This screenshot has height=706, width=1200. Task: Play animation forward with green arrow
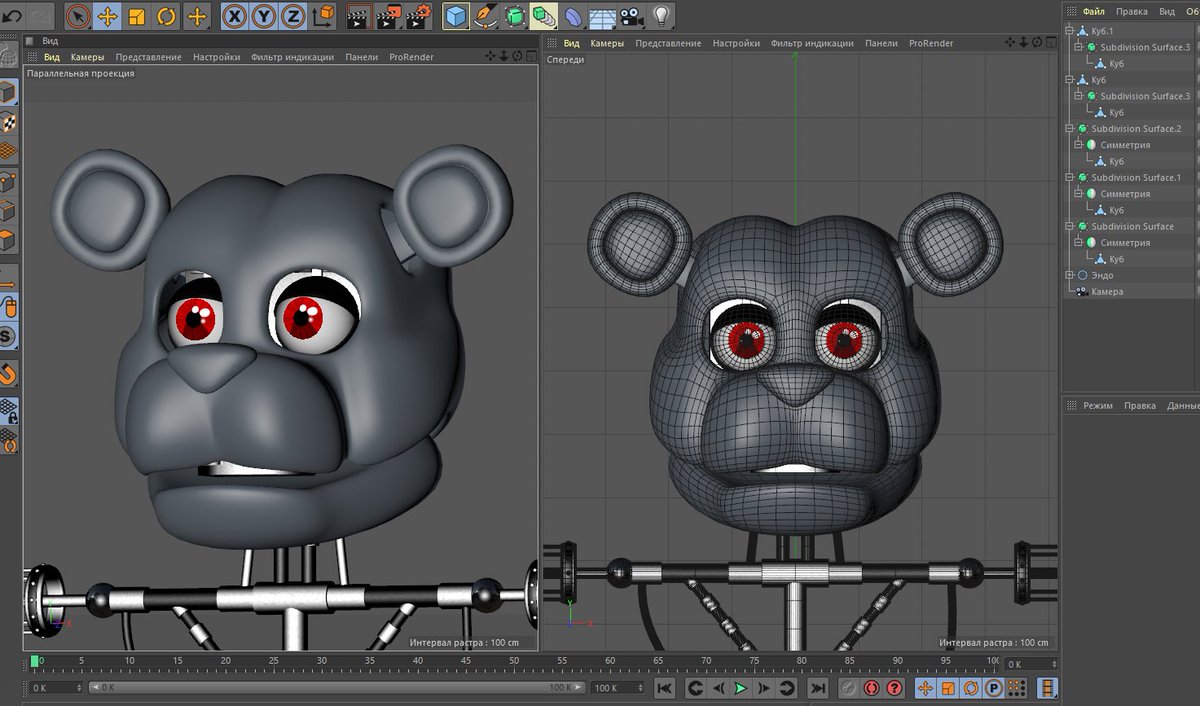click(740, 688)
